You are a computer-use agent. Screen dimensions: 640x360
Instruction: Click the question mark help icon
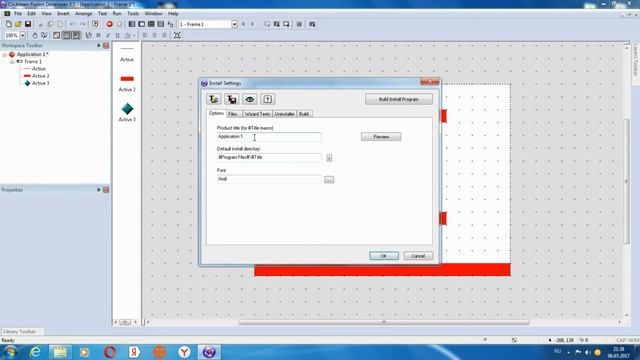(x=267, y=99)
